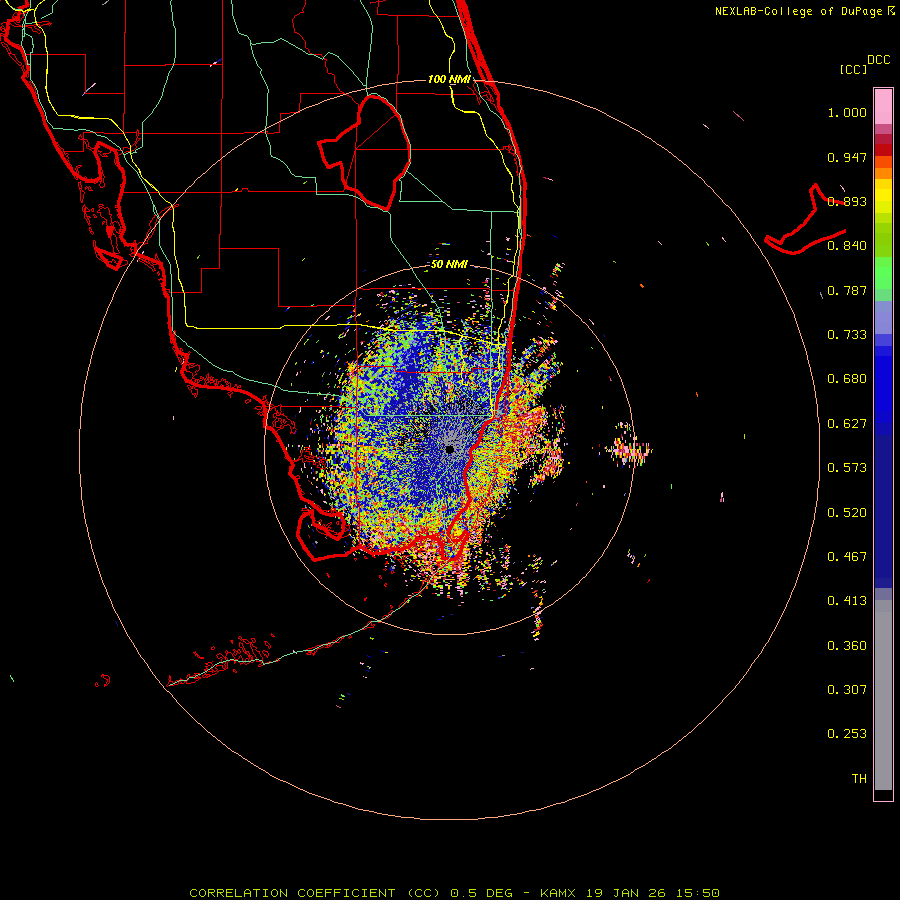
Task: Click the 0.733 legend value
Action: click(847, 335)
